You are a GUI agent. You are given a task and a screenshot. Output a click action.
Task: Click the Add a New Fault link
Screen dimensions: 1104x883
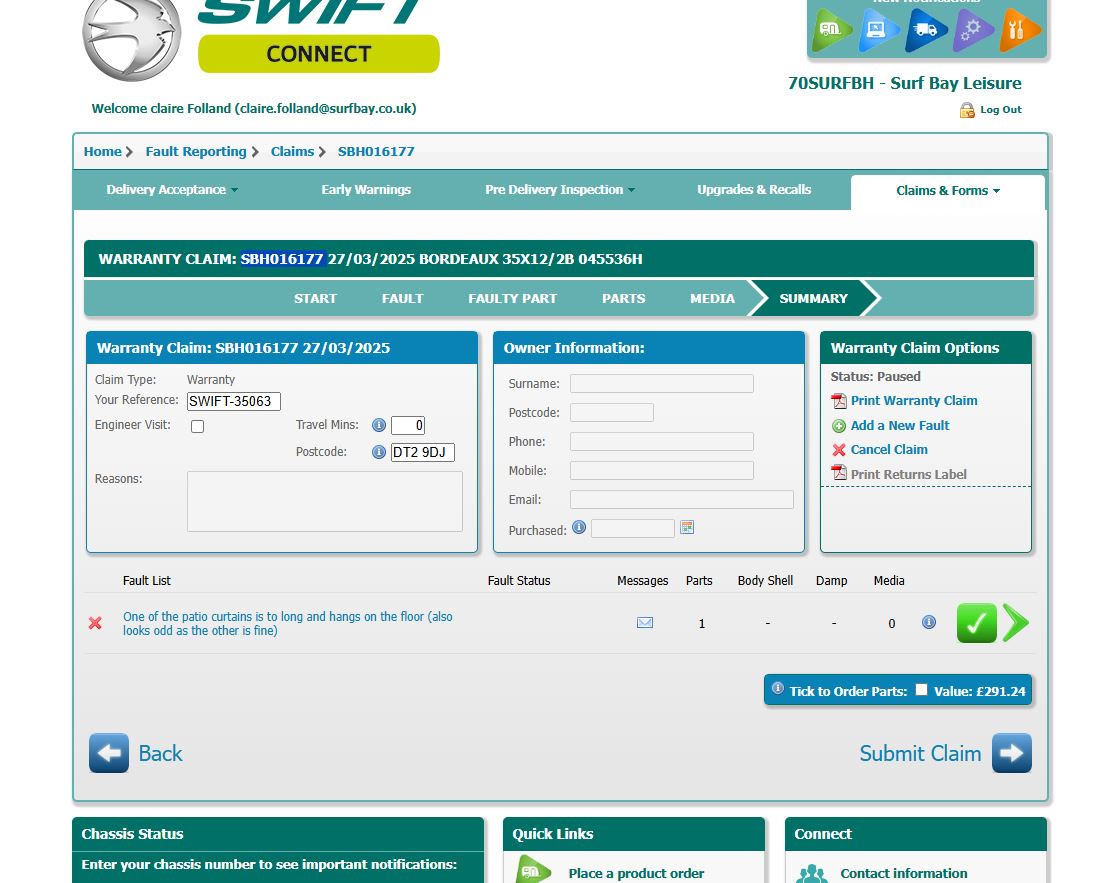(x=900, y=425)
